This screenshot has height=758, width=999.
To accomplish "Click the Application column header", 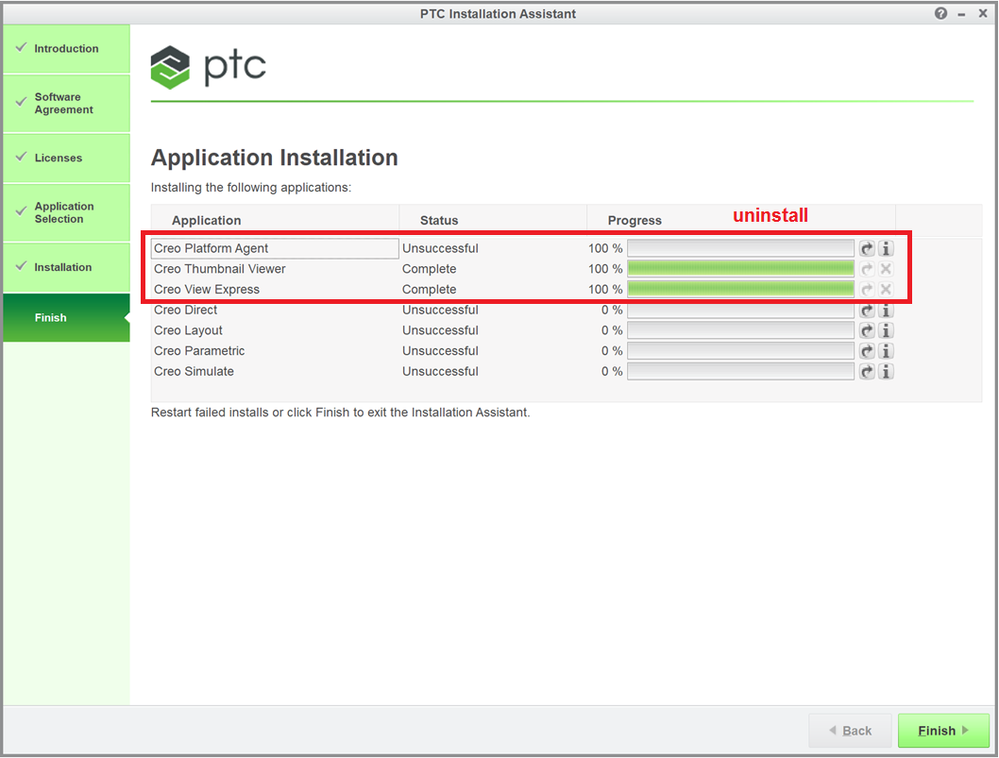I will point(275,220).
